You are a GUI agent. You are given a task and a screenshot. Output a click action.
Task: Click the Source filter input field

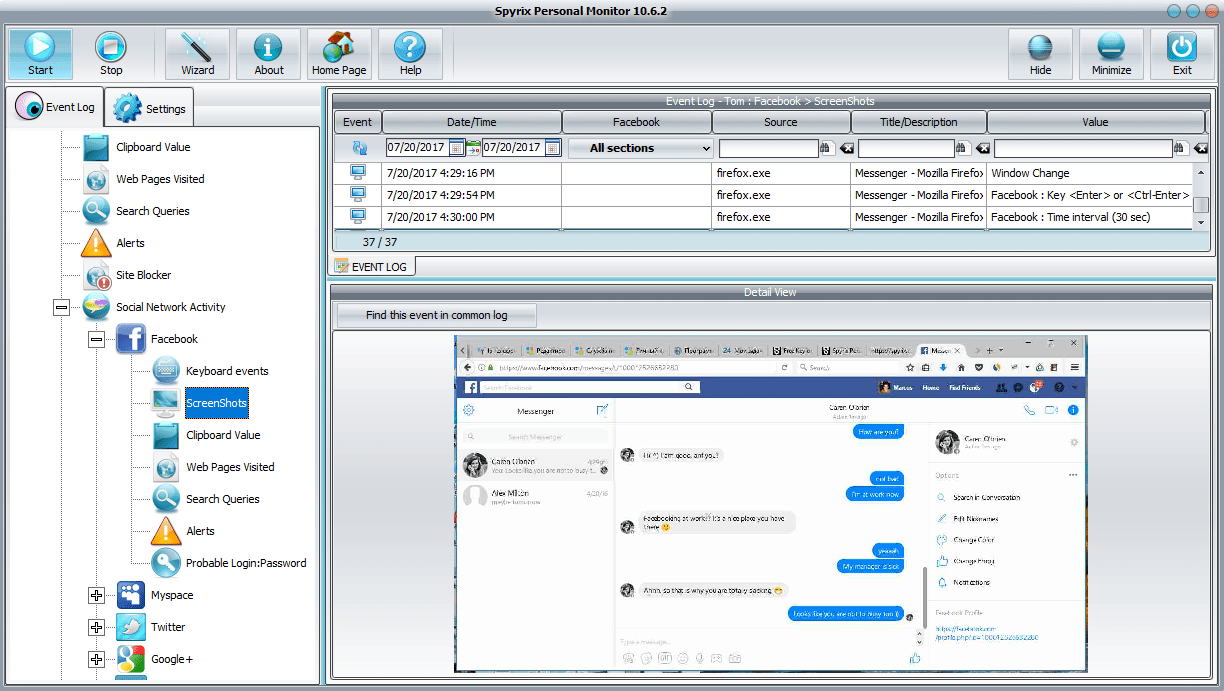click(x=768, y=148)
